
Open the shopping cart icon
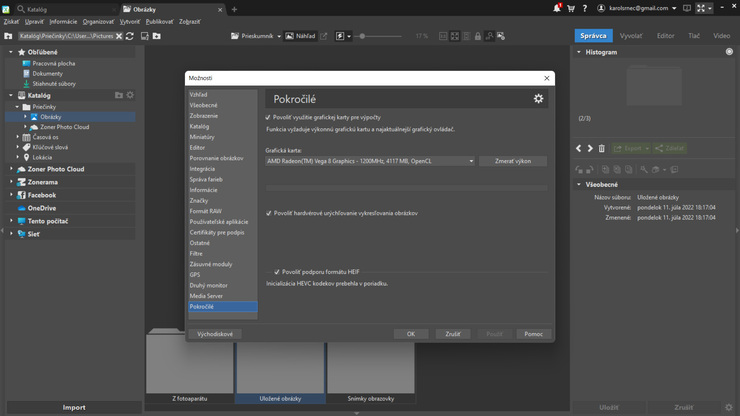click(x=571, y=8)
